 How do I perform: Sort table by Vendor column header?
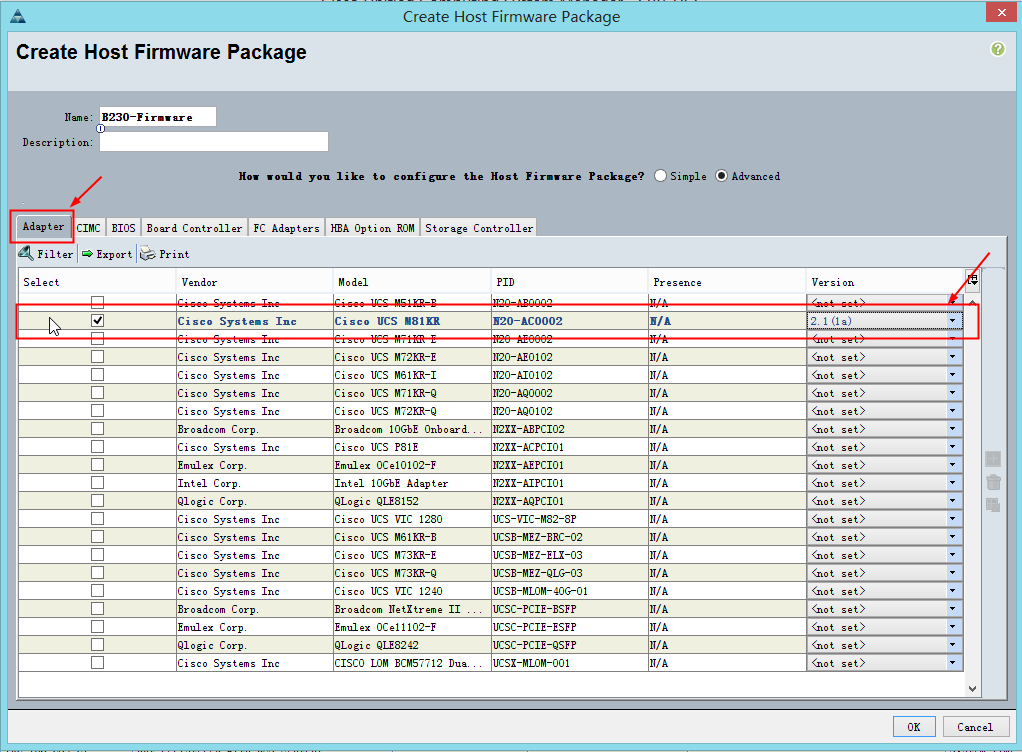tap(254, 282)
